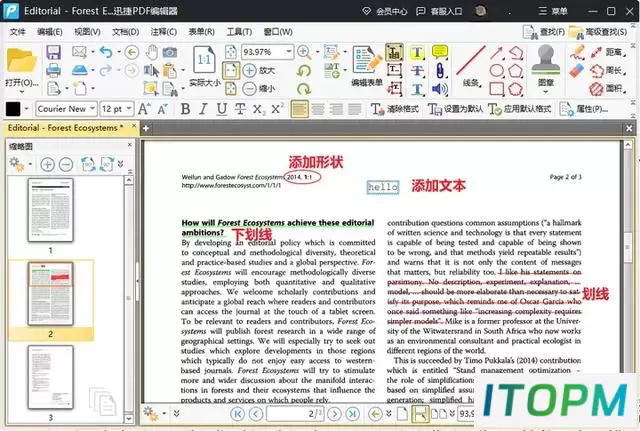Screen dimensions: 640x431
Task: Rotate view with green clockwise arrow
Action: click(x=304, y=89)
